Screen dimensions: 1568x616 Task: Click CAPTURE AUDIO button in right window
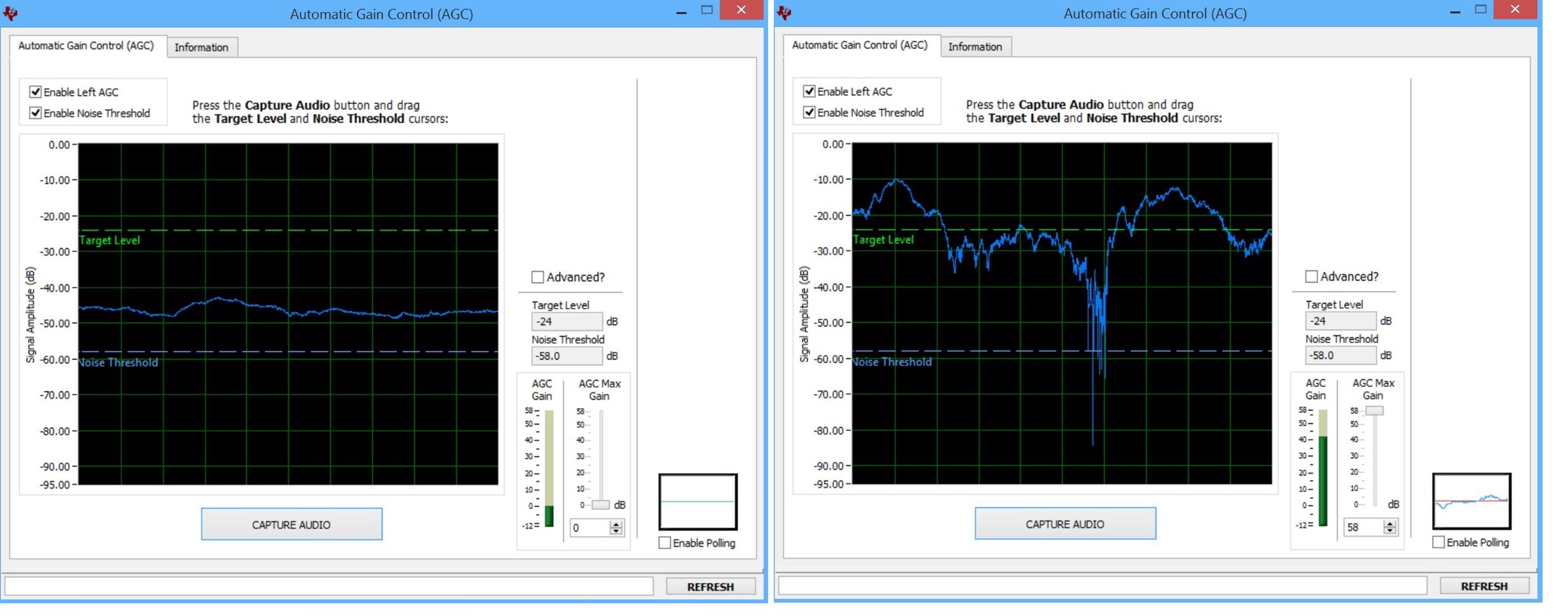(x=1066, y=524)
